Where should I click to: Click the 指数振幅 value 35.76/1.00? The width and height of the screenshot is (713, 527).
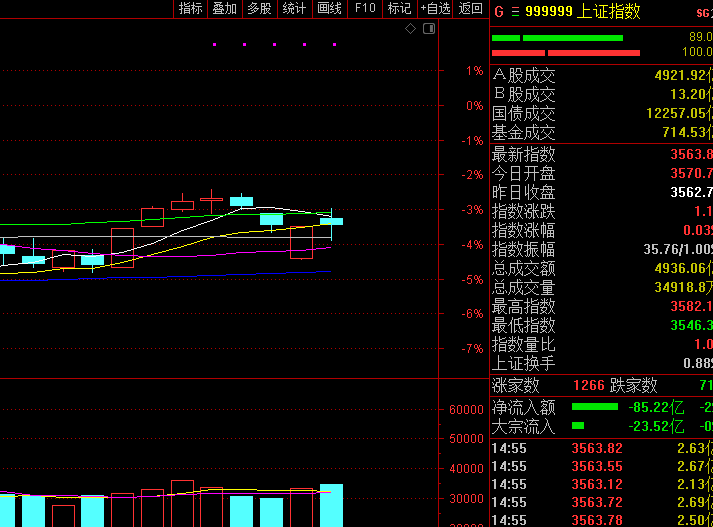pyautogui.click(x=678, y=250)
